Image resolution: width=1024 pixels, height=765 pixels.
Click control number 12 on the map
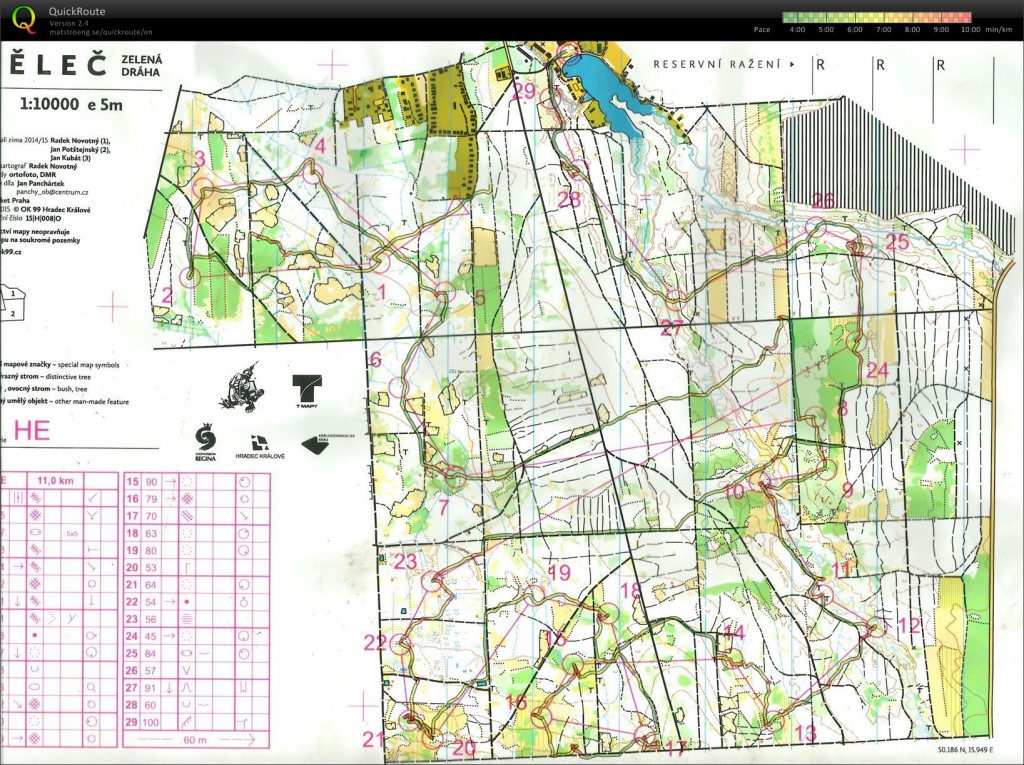coord(908,626)
